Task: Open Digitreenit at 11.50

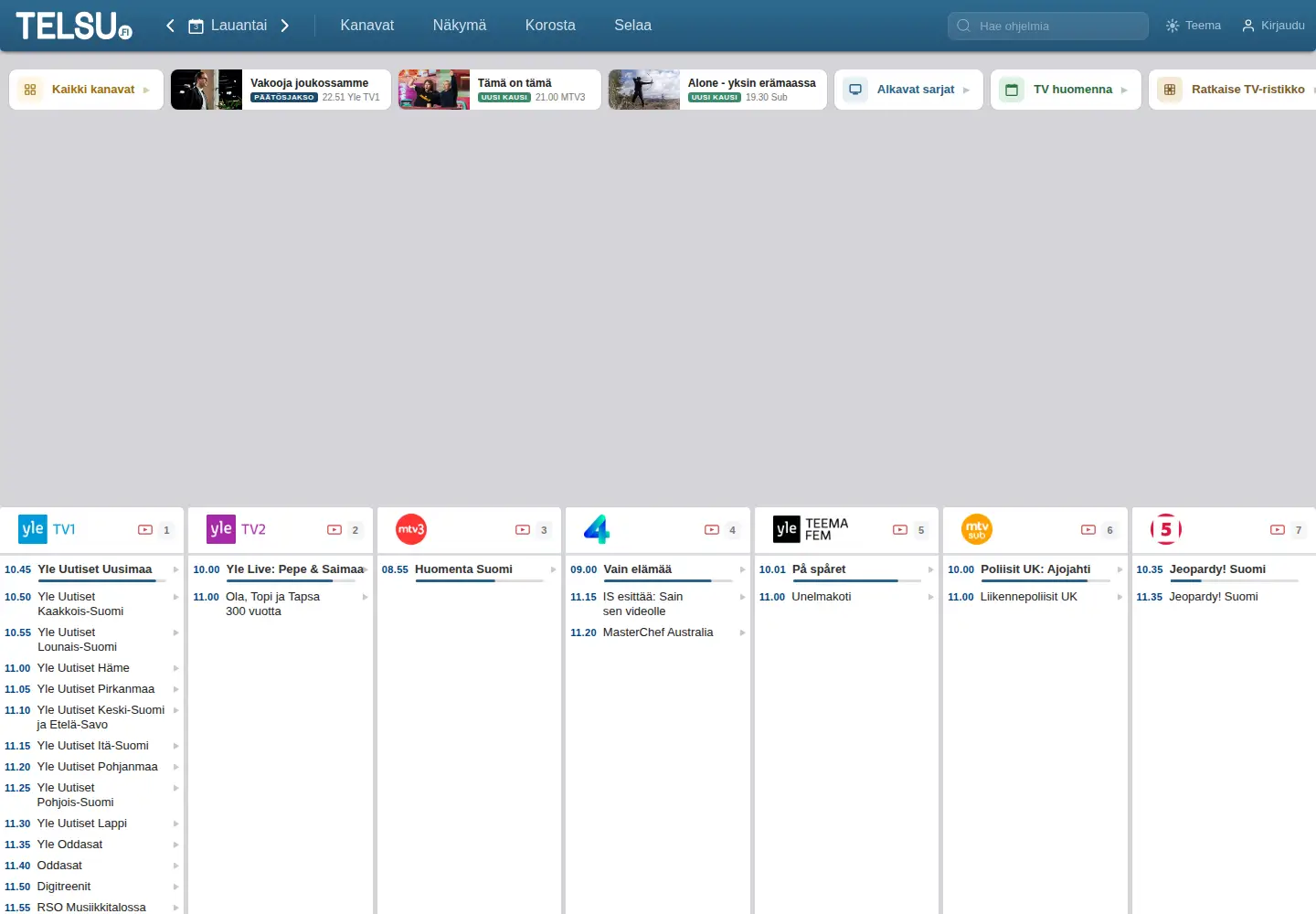Action: pyautogui.click(x=64, y=887)
